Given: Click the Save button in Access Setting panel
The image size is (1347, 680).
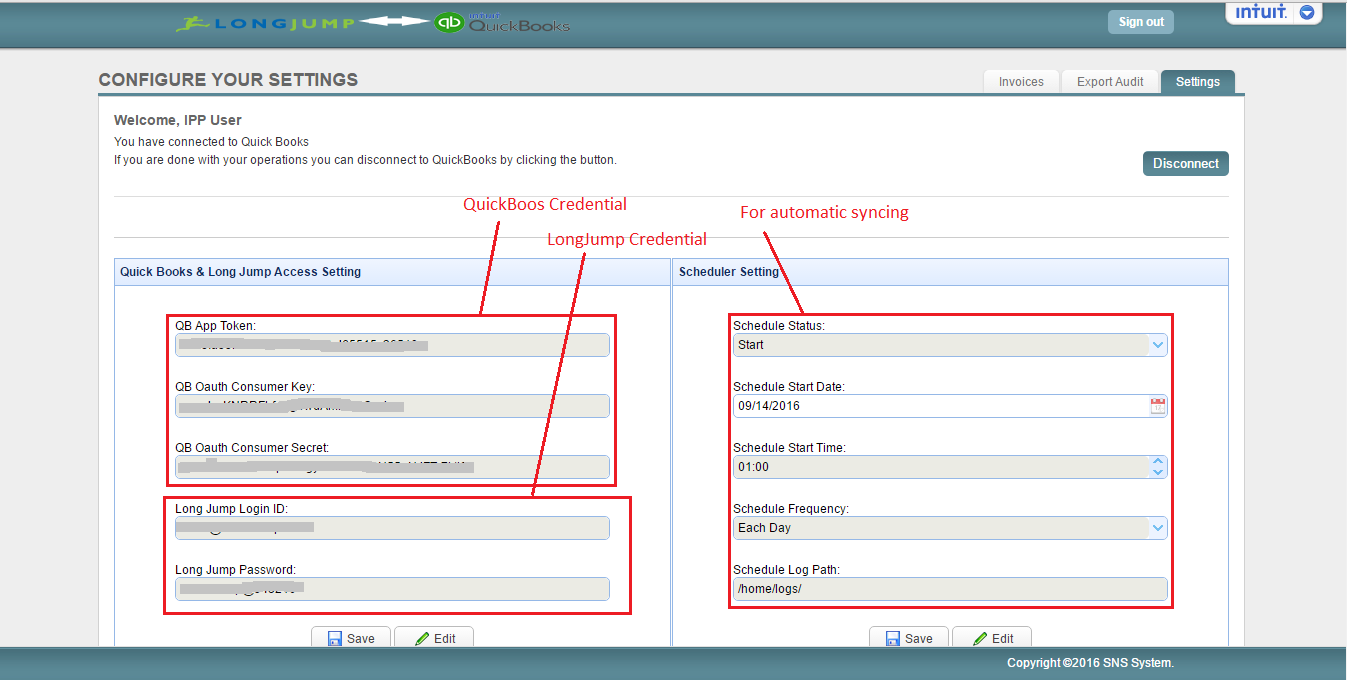Looking at the screenshot, I should (350, 638).
